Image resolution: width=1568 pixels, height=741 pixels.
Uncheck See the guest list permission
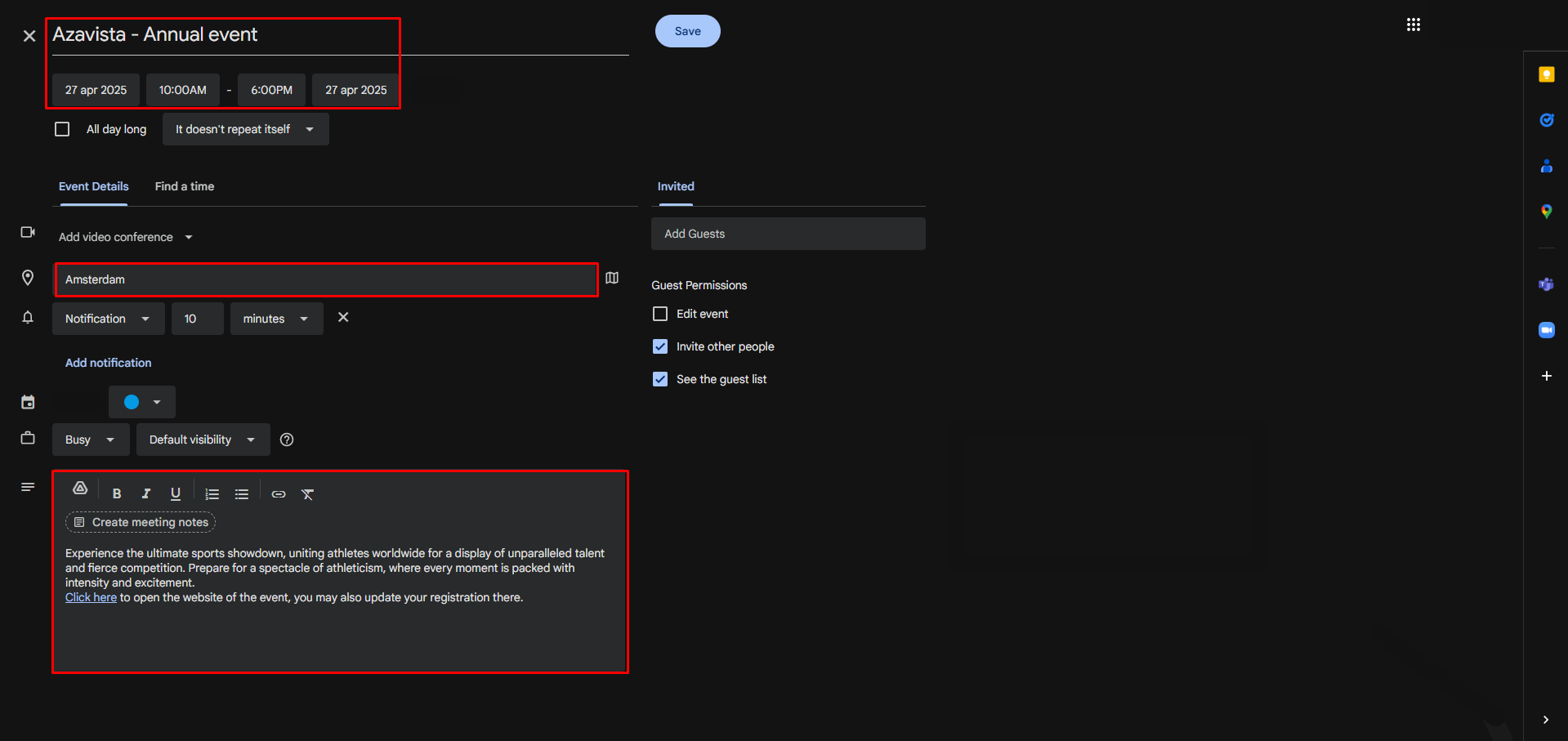tap(660, 379)
